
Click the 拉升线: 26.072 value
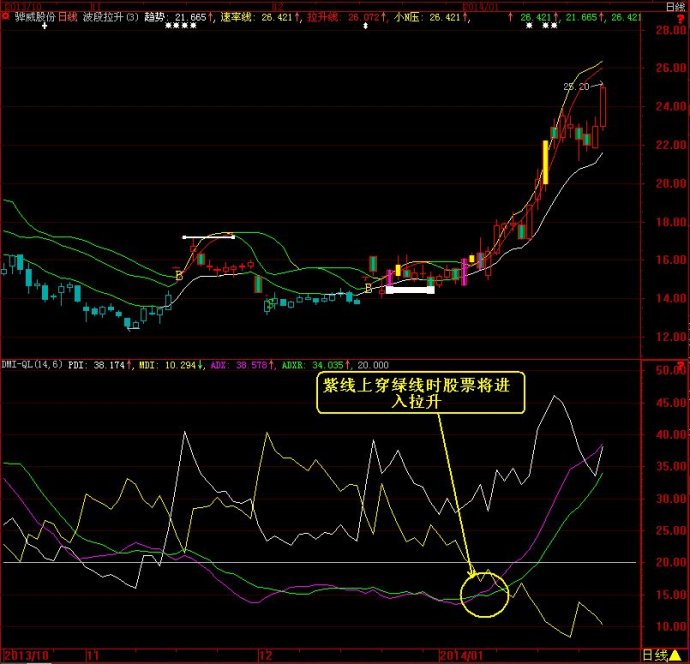coord(343,17)
